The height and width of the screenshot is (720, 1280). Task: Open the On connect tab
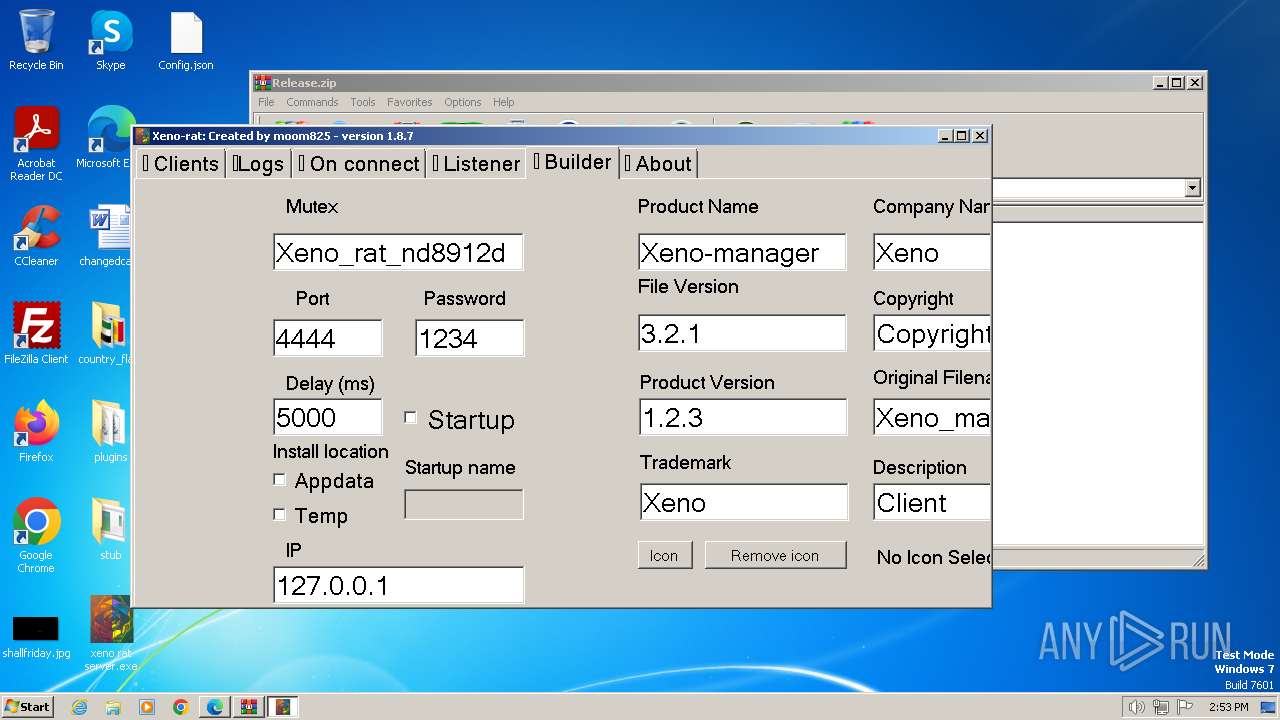tap(357, 164)
